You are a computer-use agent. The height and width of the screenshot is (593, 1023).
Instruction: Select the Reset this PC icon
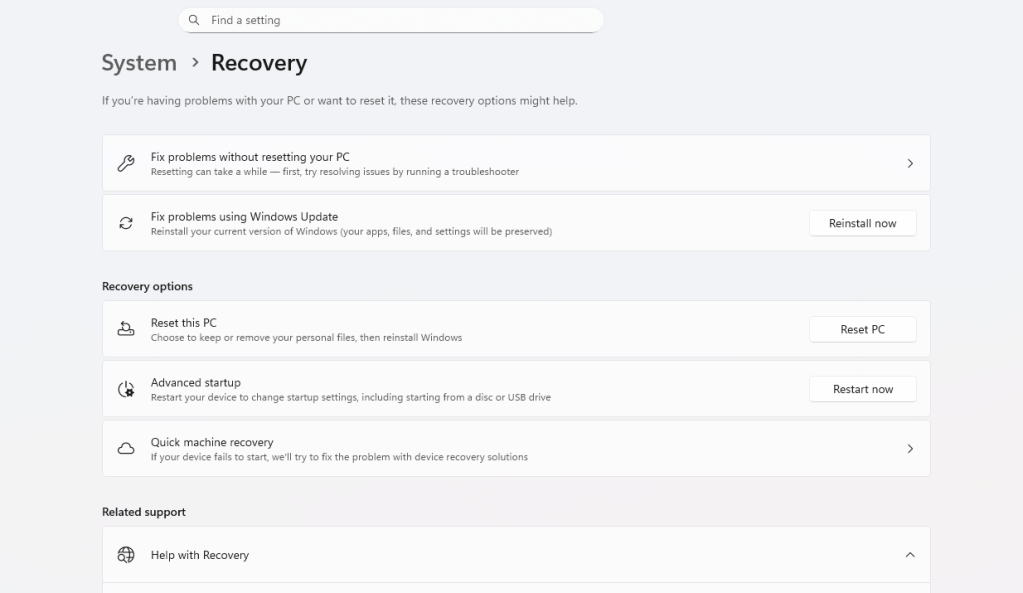(124, 329)
